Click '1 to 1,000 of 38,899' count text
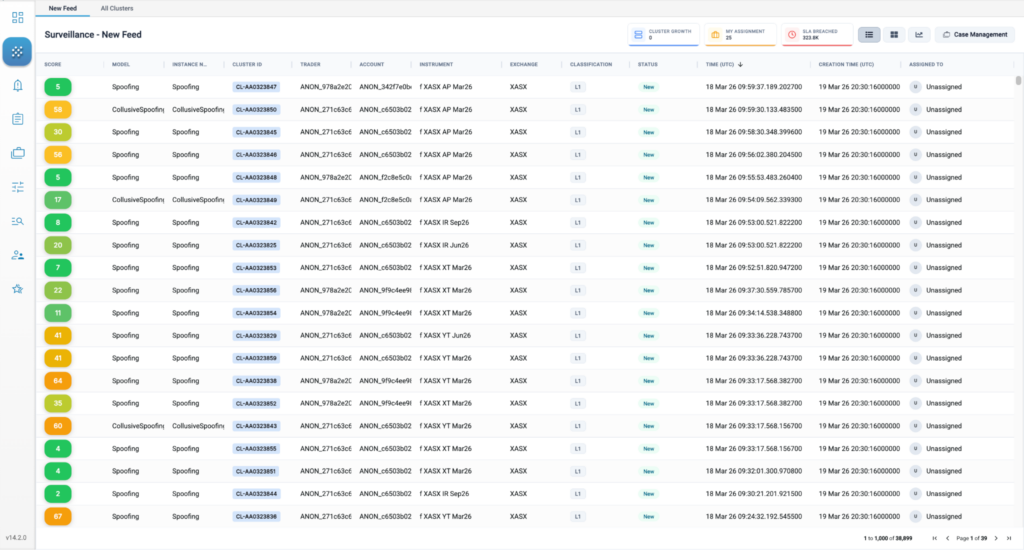The width and height of the screenshot is (1024, 550). [x=888, y=538]
